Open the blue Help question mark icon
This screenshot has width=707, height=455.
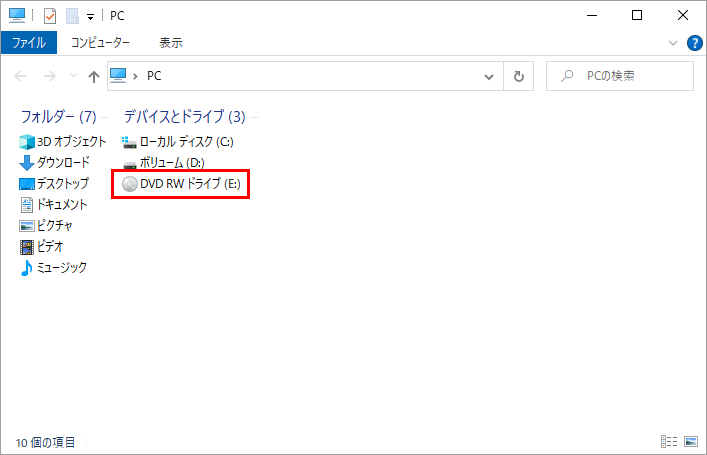(x=694, y=43)
